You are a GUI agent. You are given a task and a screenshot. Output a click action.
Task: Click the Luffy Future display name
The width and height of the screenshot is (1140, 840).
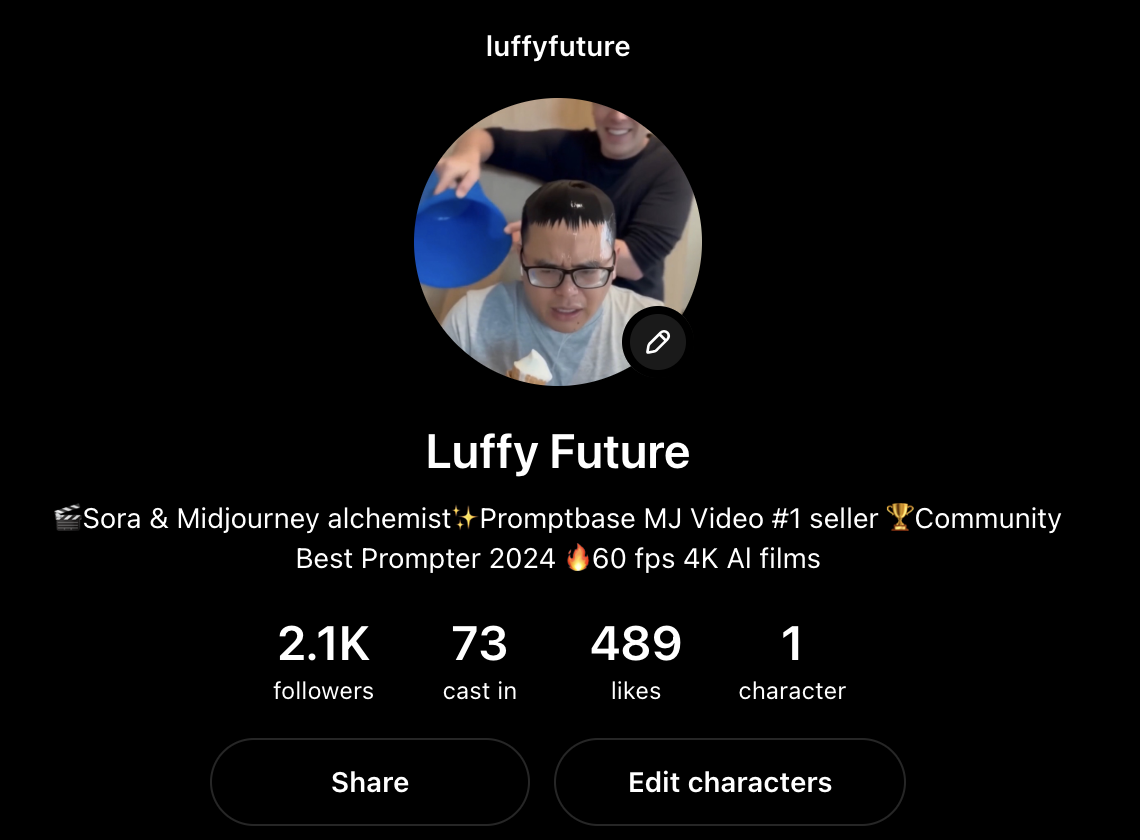tap(558, 452)
